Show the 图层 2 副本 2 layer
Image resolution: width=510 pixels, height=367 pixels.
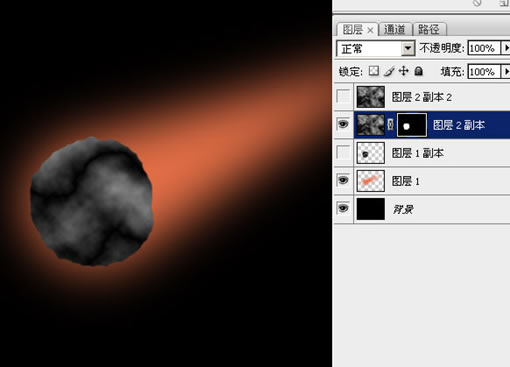pyautogui.click(x=343, y=97)
